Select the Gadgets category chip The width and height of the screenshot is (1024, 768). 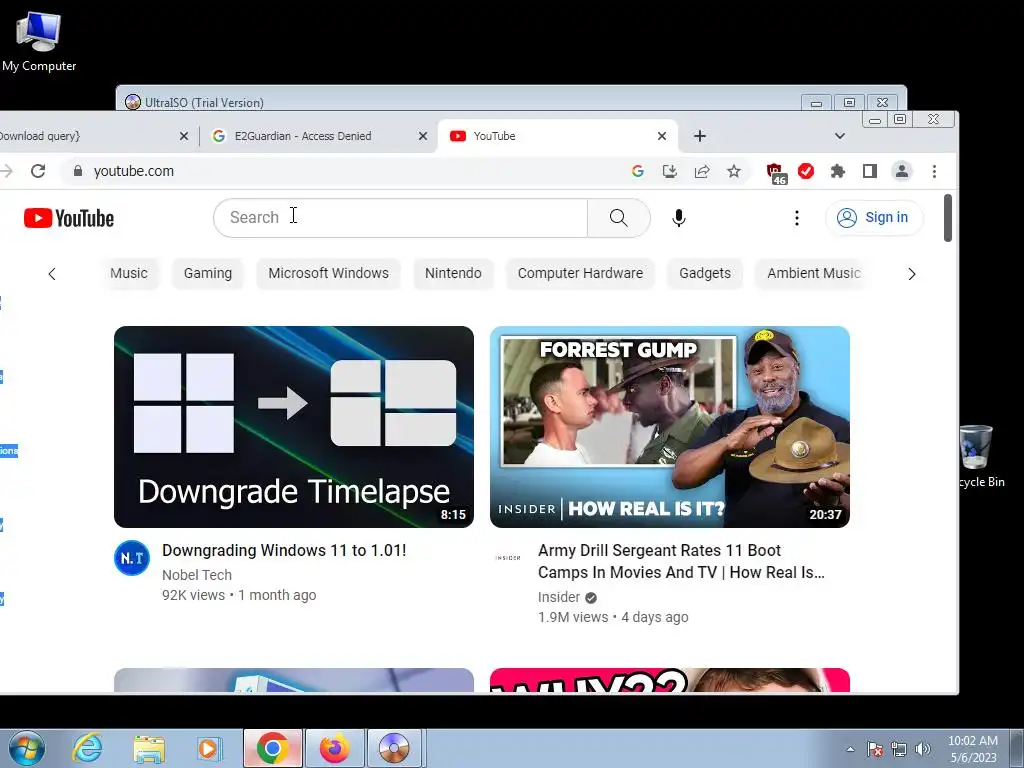[x=705, y=273]
